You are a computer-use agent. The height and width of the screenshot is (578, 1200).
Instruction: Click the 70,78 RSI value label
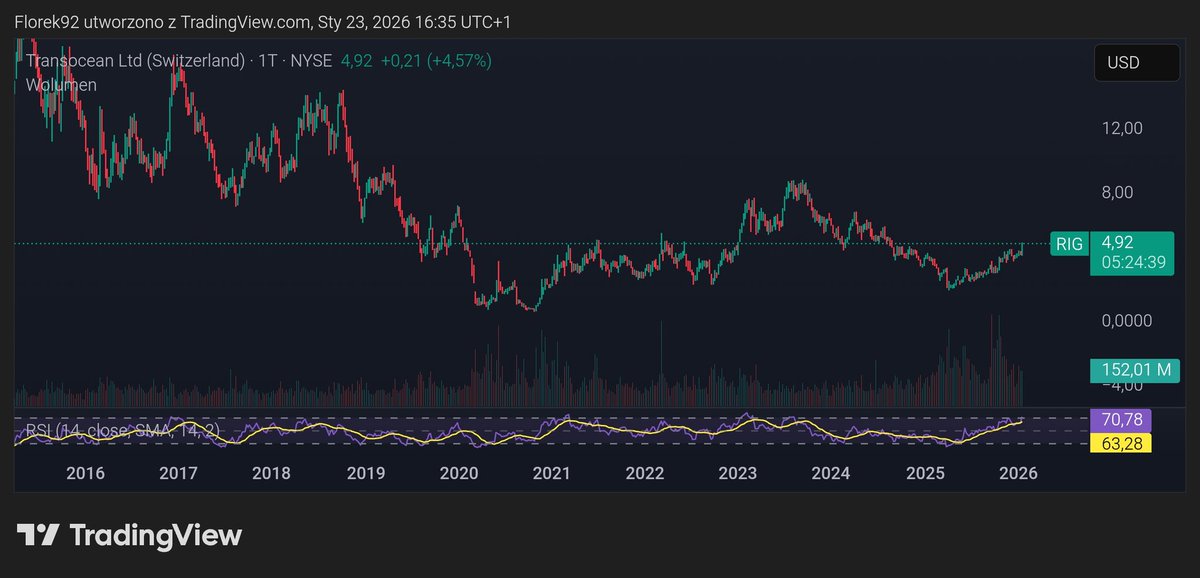point(1121,420)
